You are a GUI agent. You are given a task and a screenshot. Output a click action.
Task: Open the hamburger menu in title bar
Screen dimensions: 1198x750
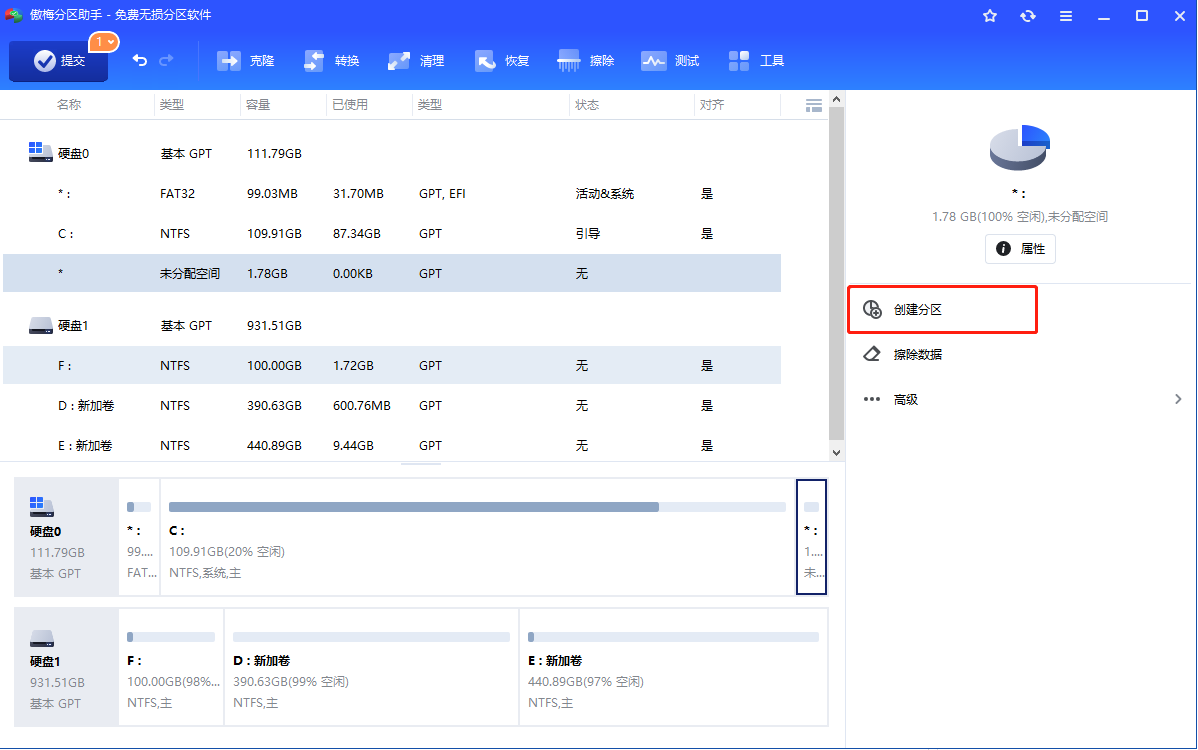1066,16
